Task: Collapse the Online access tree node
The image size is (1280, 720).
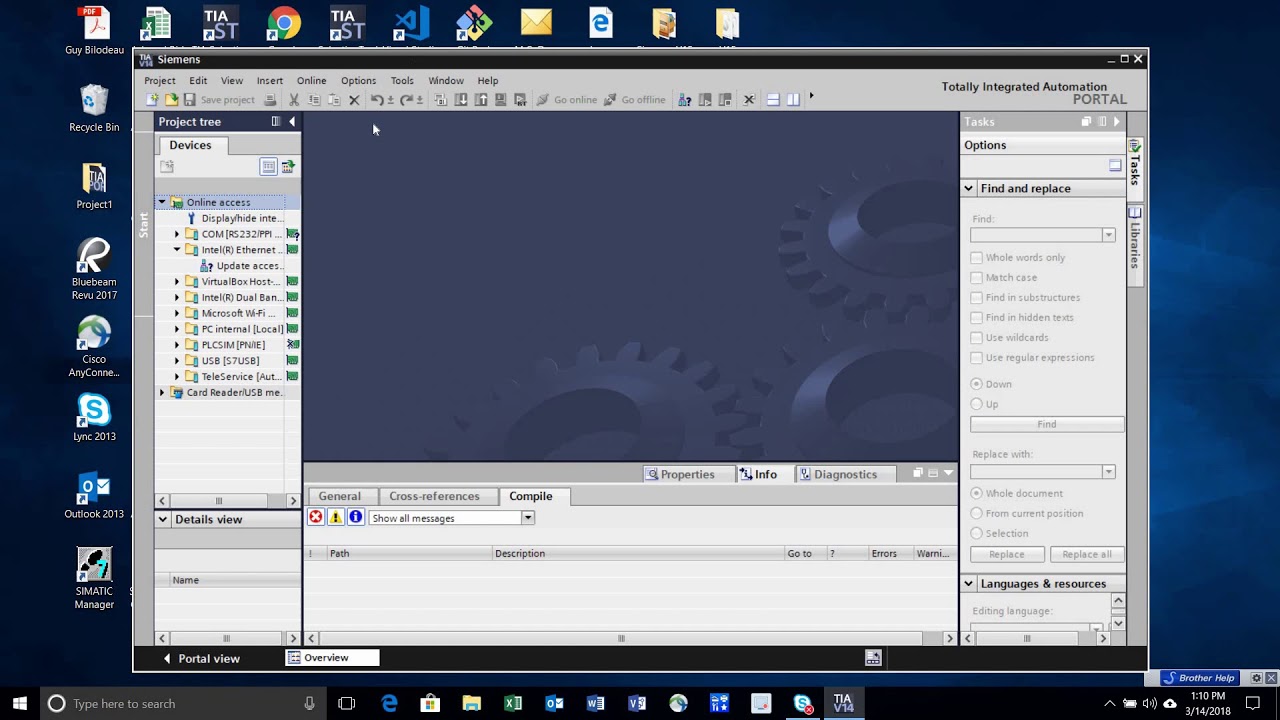Action: click(162, 202)
